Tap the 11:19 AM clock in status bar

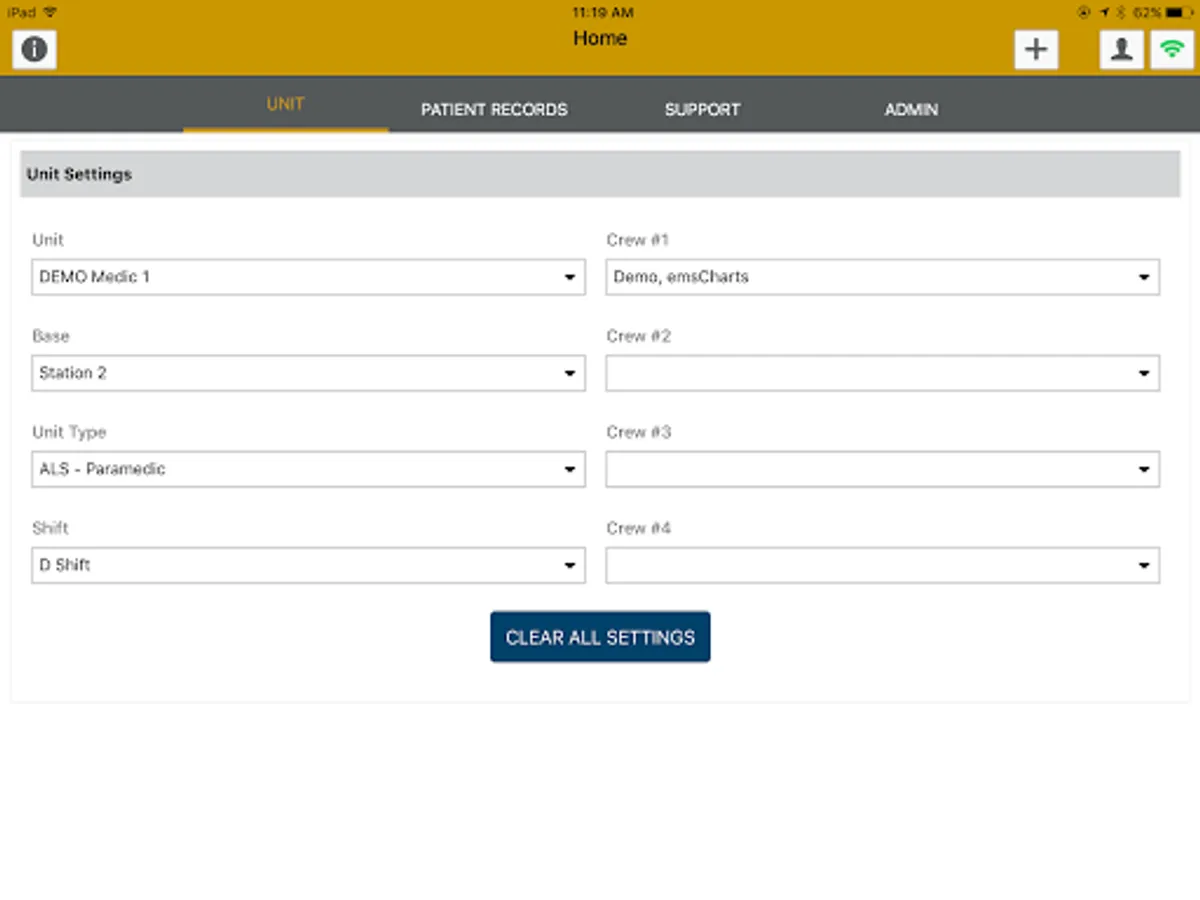pos(602,13)
